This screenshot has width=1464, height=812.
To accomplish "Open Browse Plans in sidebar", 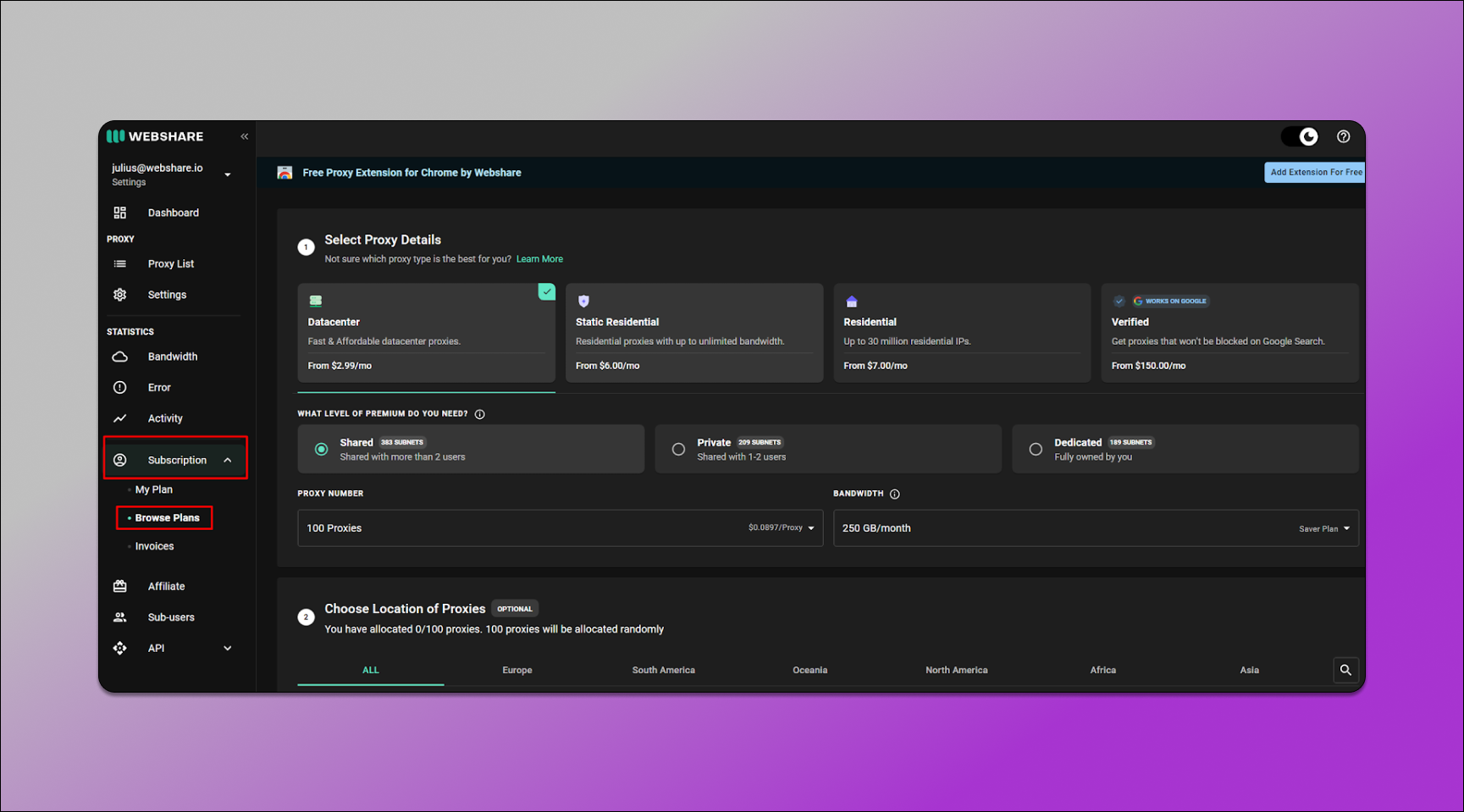I will pos(168,517).
